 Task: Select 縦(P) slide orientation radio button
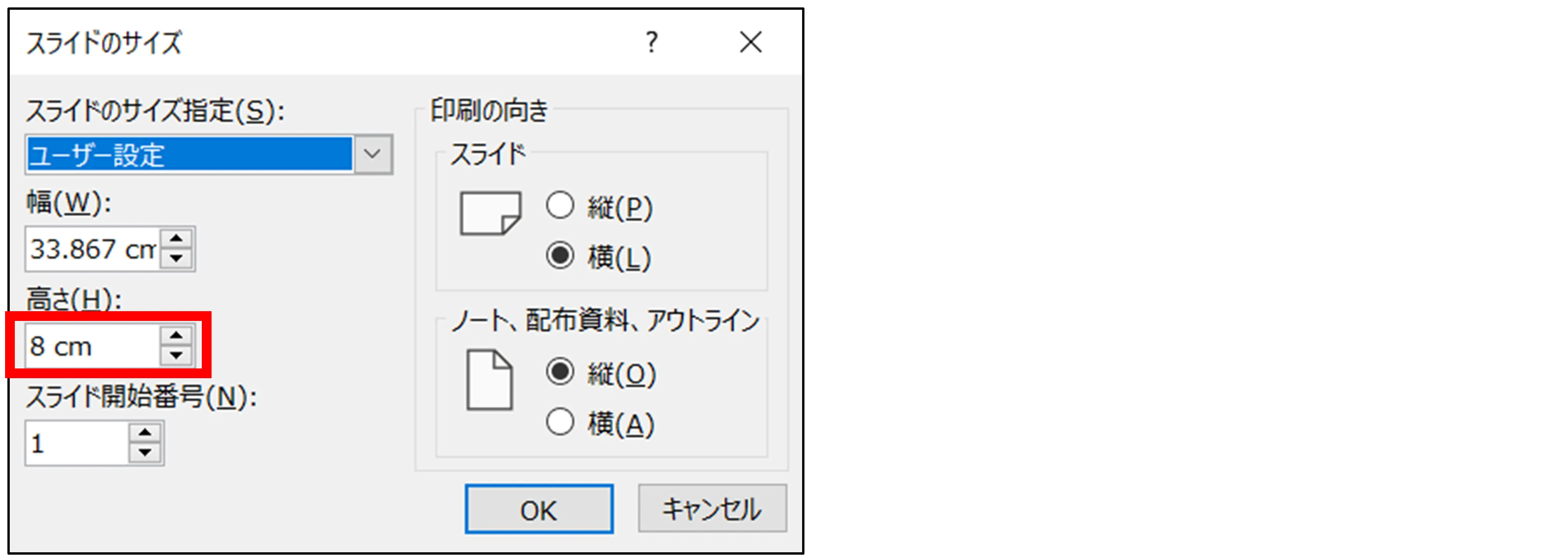(x=560, y=206)
